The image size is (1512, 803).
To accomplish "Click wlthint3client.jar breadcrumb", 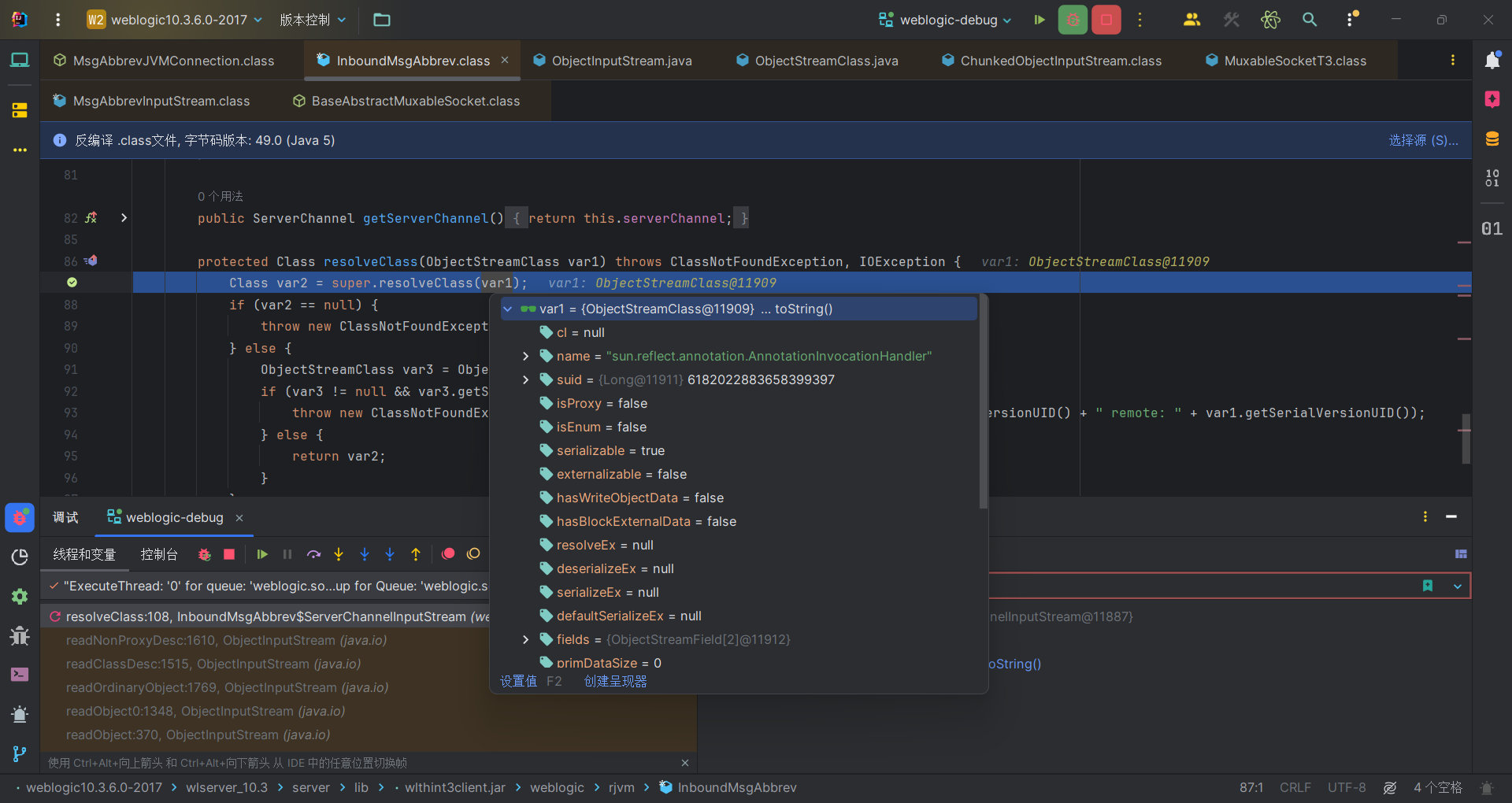I will [x=455, y=787].
